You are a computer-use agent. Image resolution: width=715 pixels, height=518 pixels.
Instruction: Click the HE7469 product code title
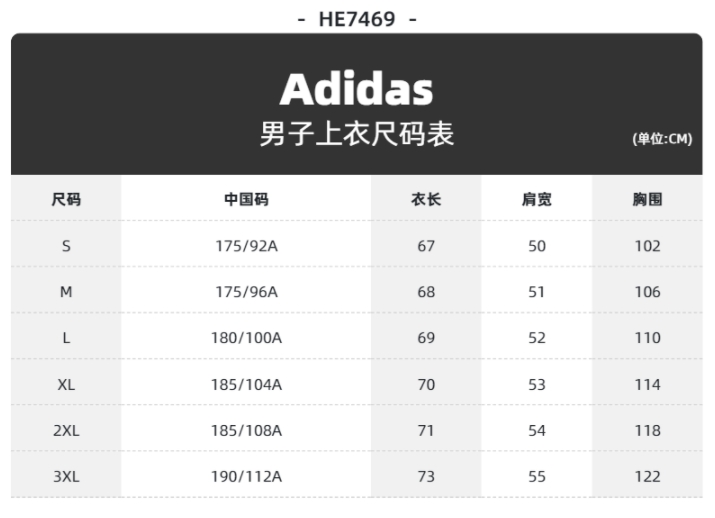pos(357,20)
